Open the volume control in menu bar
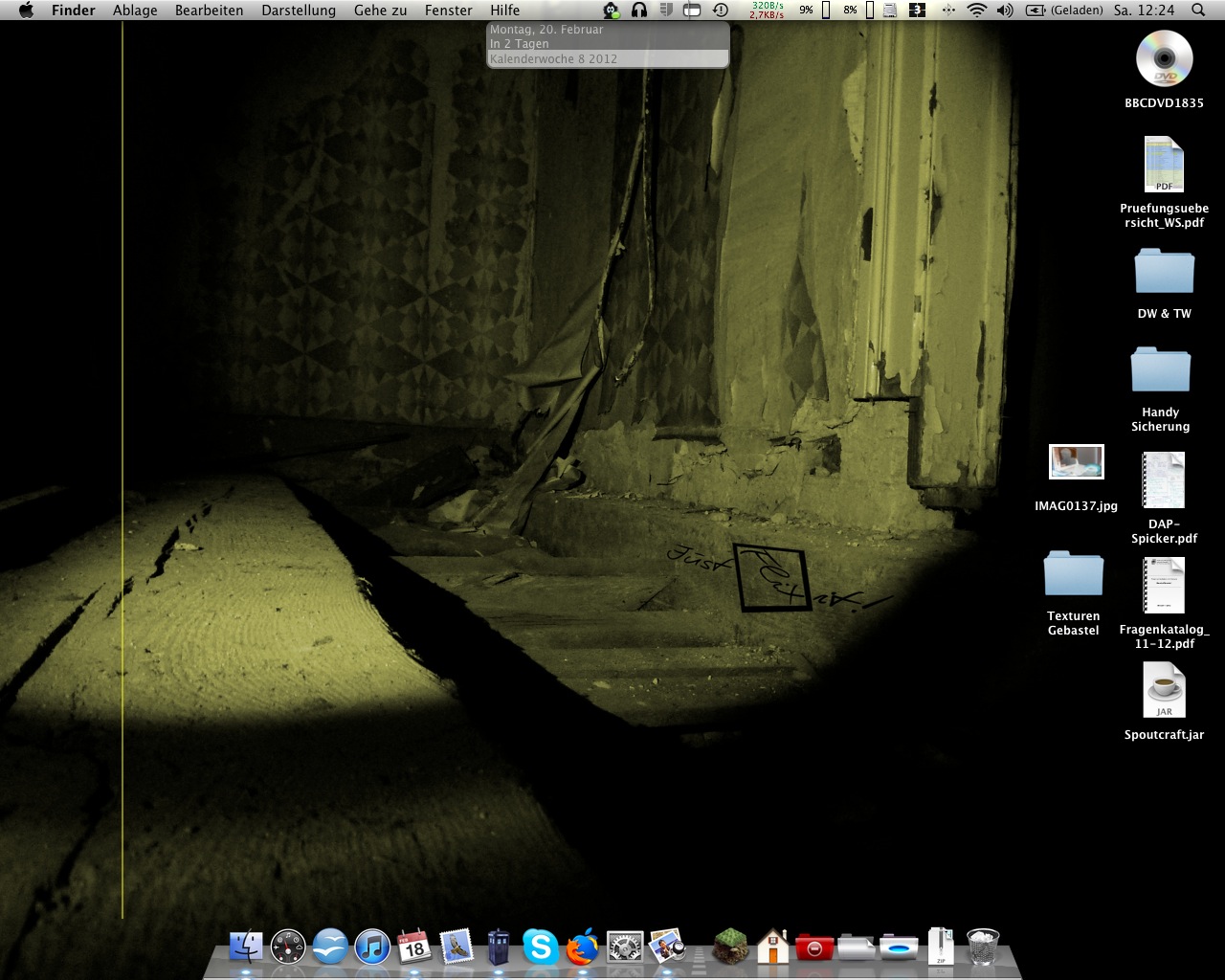The height and width of the screenshot is (980, 1225). [x=1004, y=11]
